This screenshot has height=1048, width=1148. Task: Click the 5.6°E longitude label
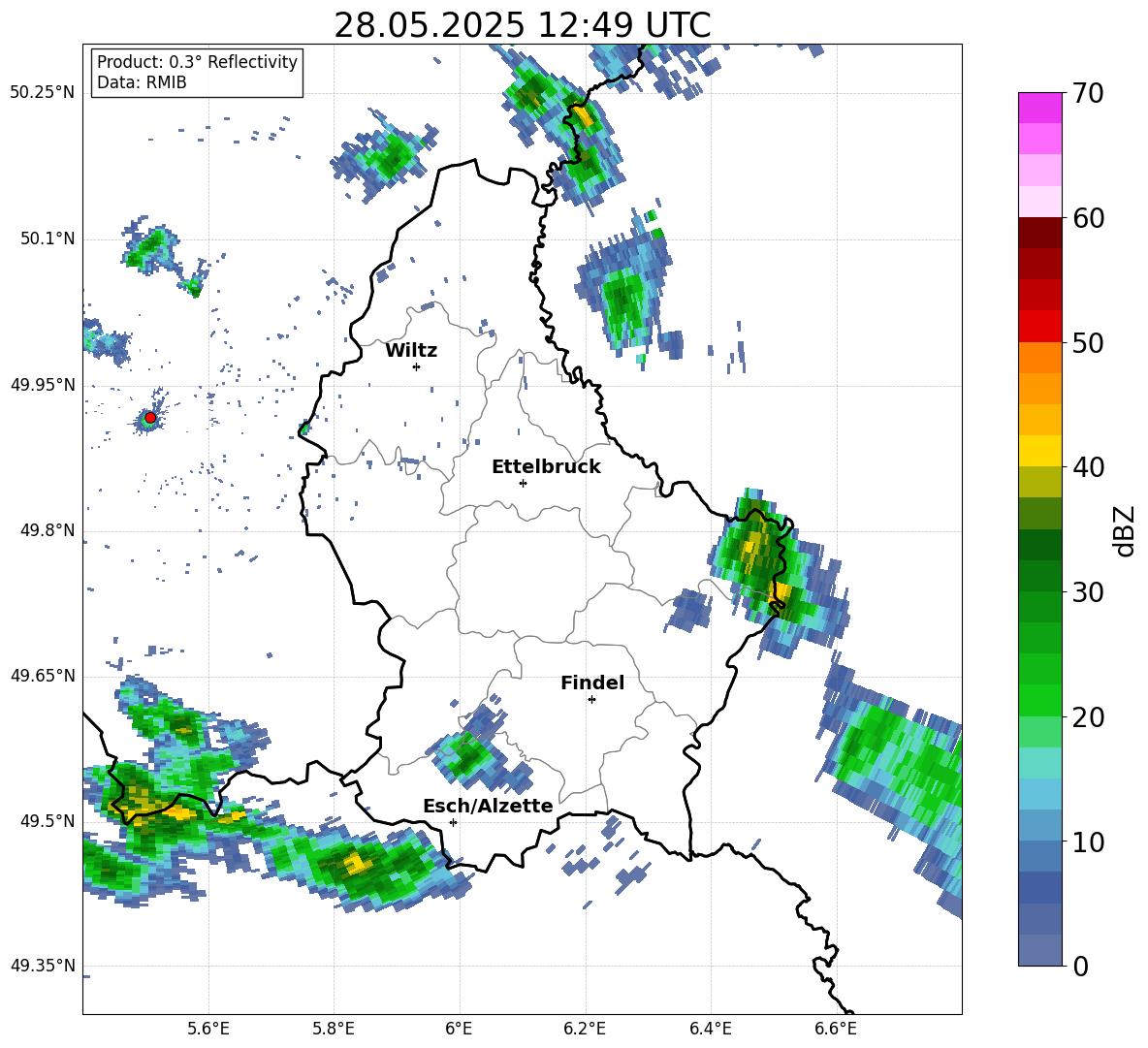tap(208, 1029)
